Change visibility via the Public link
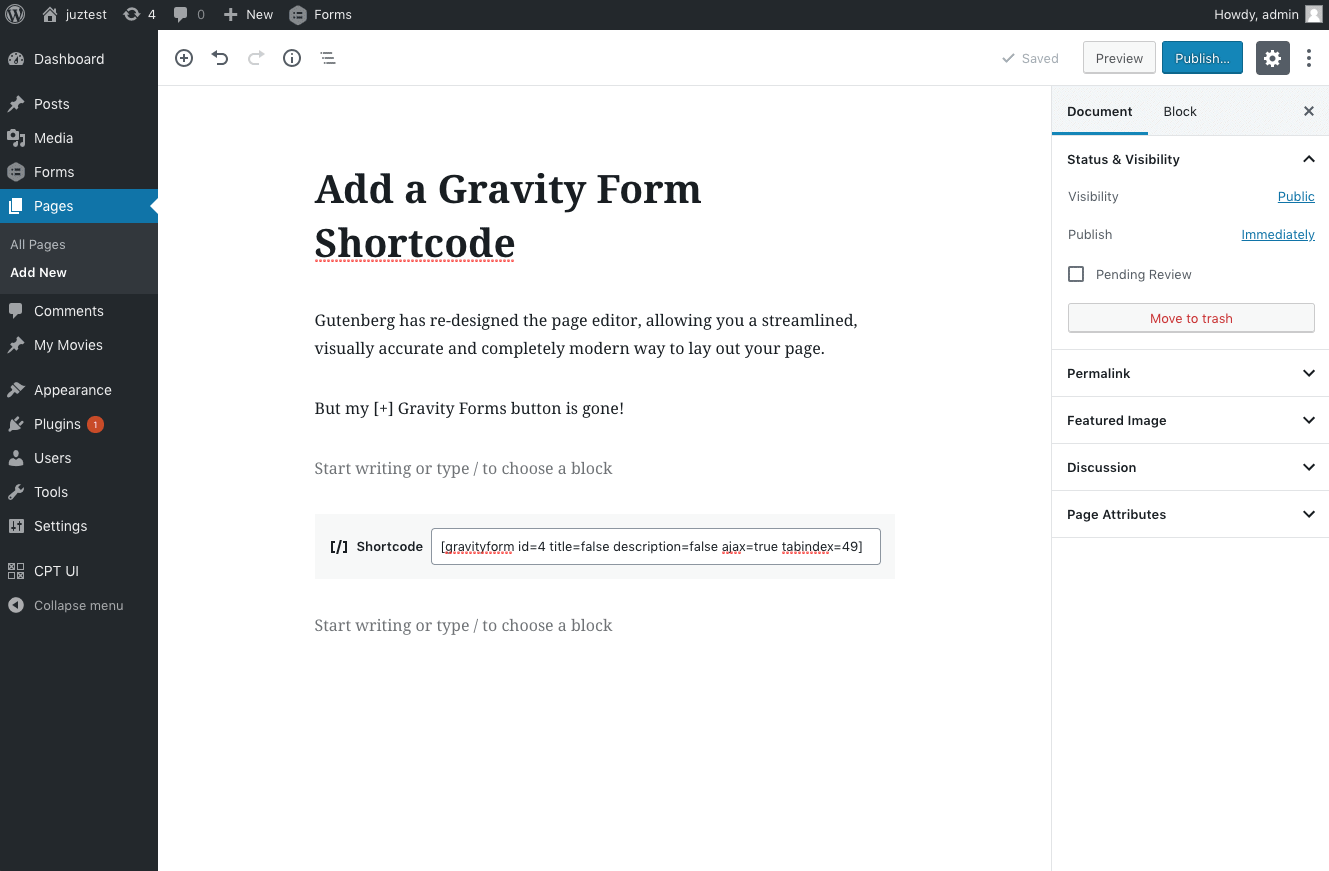This screenshot has width=1329, height=871. pyautogui.click(x=1296, y=197)
